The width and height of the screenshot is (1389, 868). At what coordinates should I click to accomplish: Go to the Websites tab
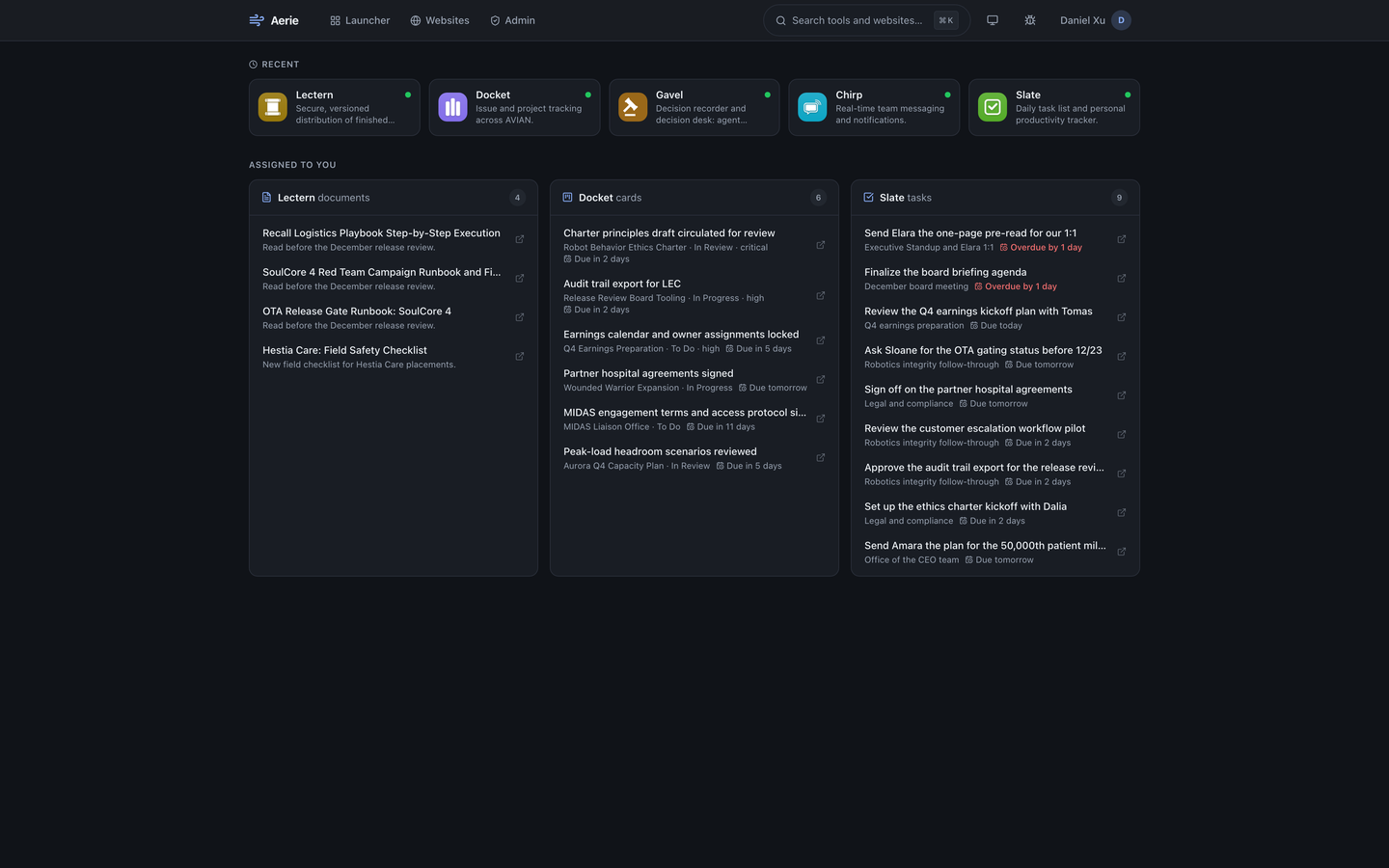440,20
